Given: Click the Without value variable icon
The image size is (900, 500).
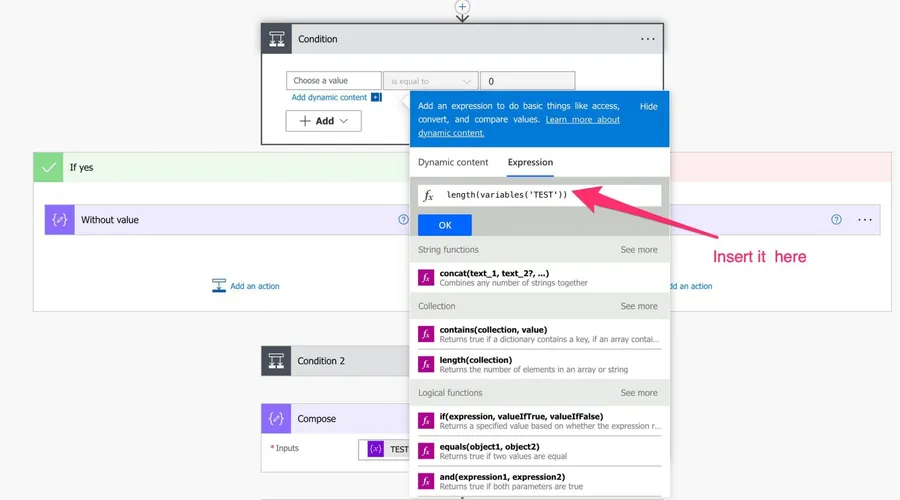Looking at the screenshot, I should [x=60, y=220].
